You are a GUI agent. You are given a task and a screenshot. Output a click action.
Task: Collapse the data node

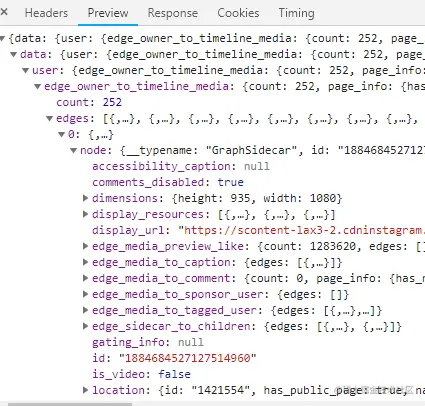[14, 54]
